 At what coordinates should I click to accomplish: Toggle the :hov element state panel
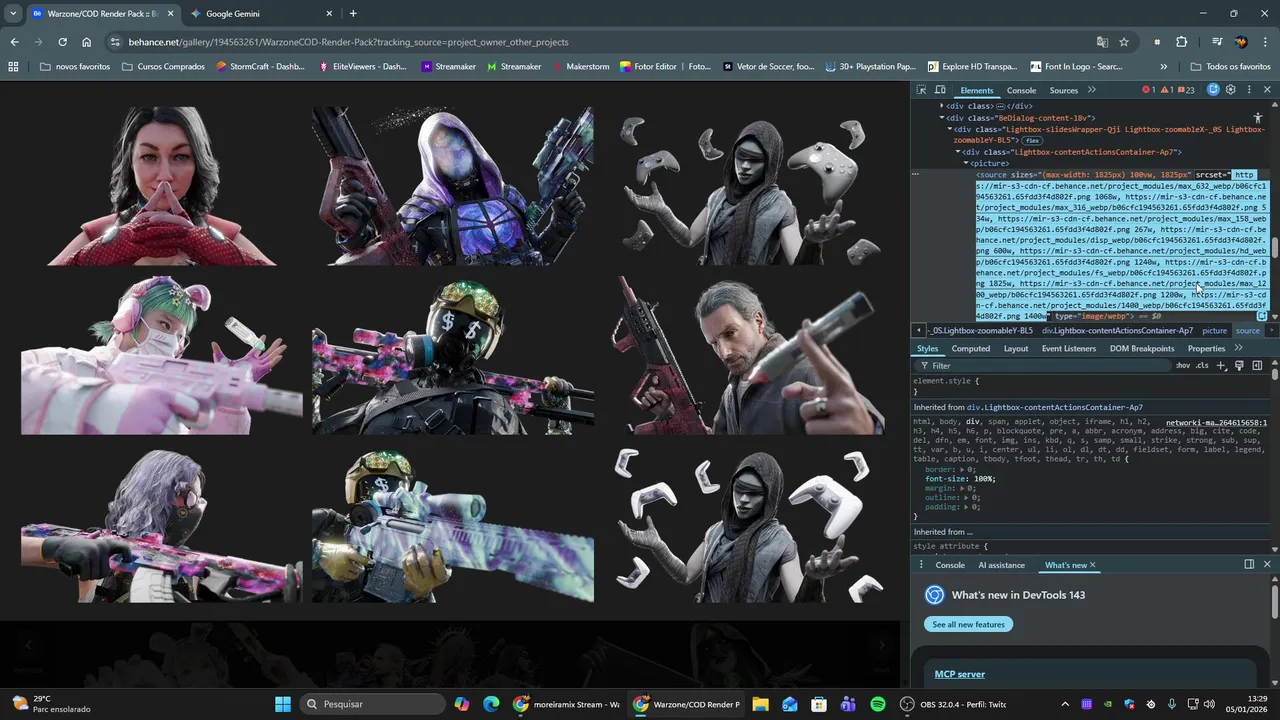(x=1183, y=366)
